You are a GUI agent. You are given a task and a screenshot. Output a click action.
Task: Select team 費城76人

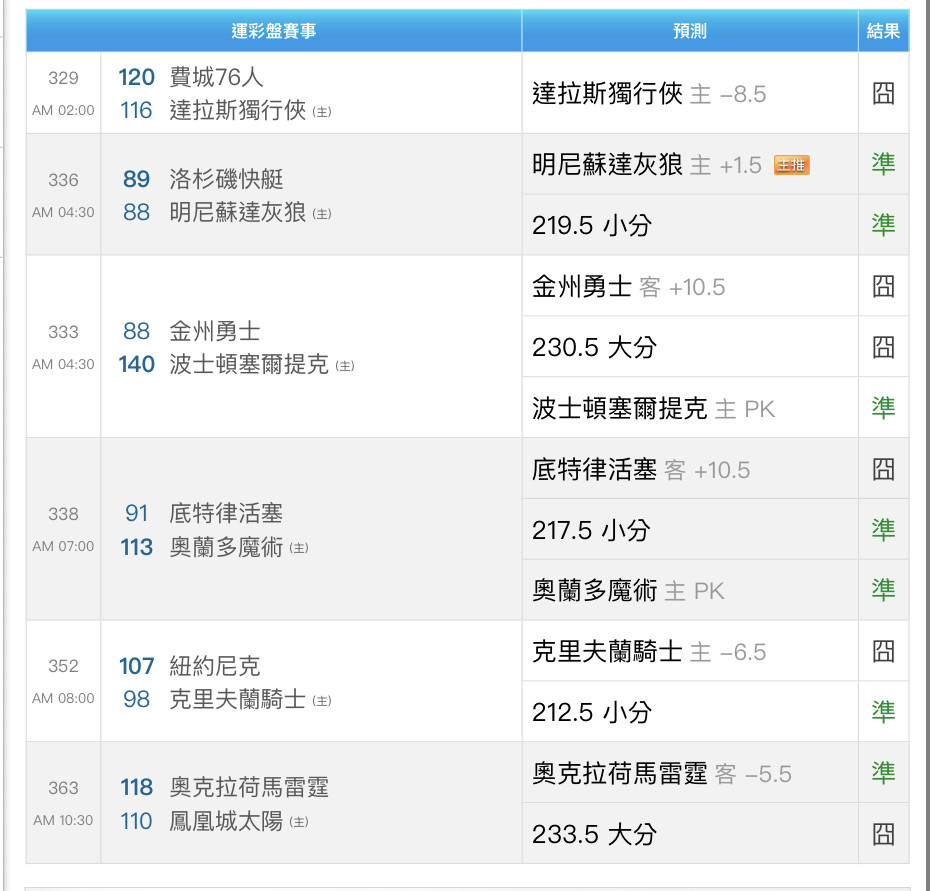point(216,77)
